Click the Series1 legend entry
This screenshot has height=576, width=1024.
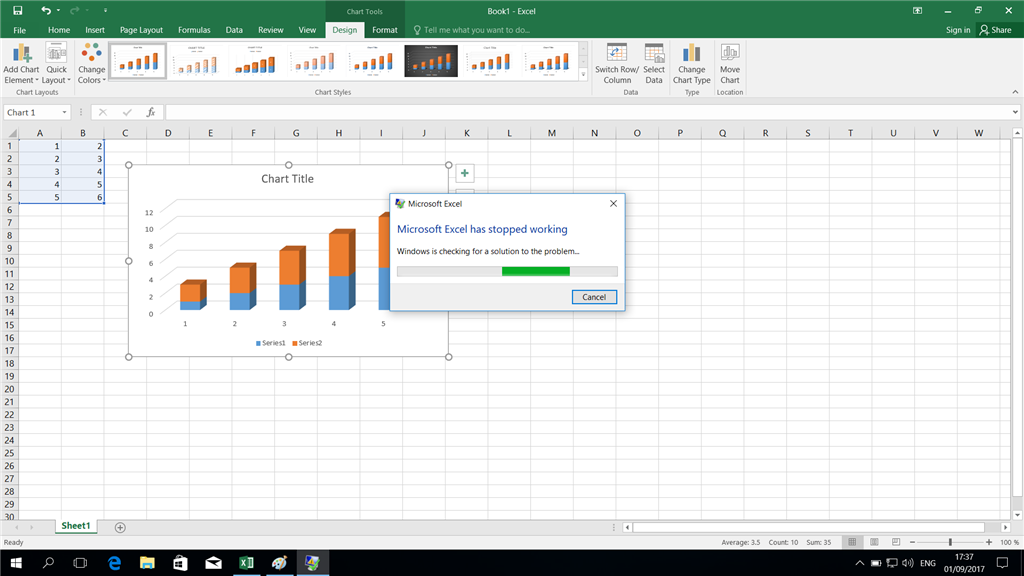pos(270,343)
